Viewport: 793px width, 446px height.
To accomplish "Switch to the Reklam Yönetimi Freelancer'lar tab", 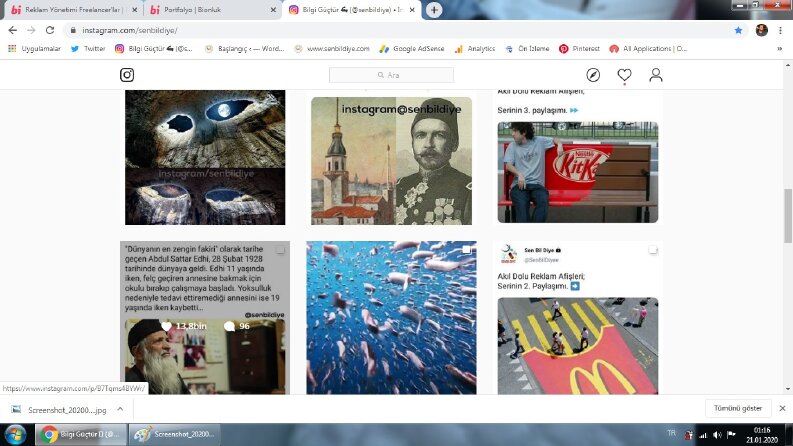I will (x=72, y=10).
